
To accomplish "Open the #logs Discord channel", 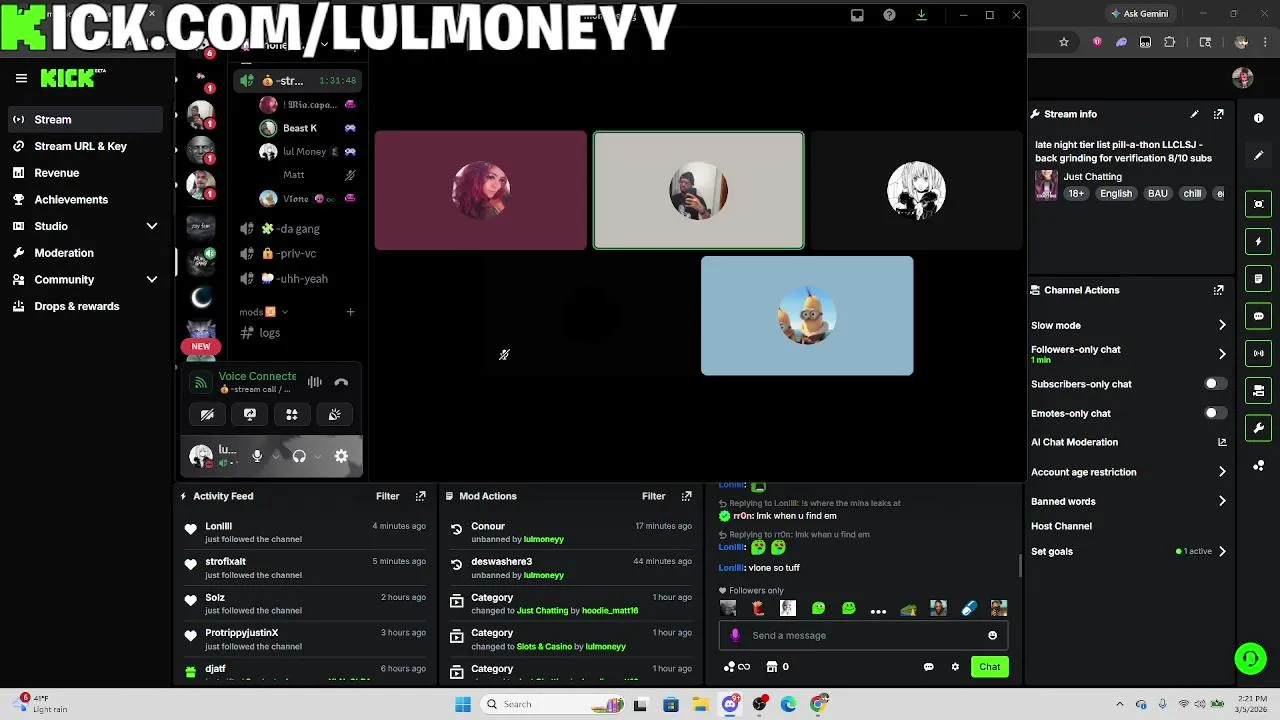I will (x=297, y=333).
